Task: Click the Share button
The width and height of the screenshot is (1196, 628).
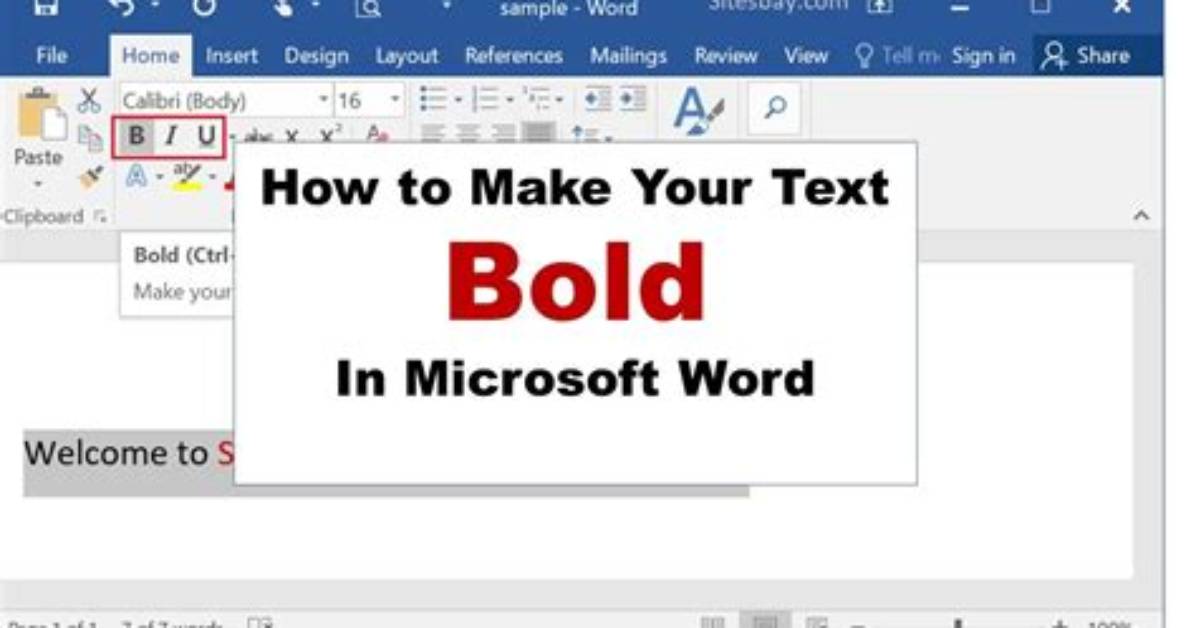Action: [x=1086, y=56]
